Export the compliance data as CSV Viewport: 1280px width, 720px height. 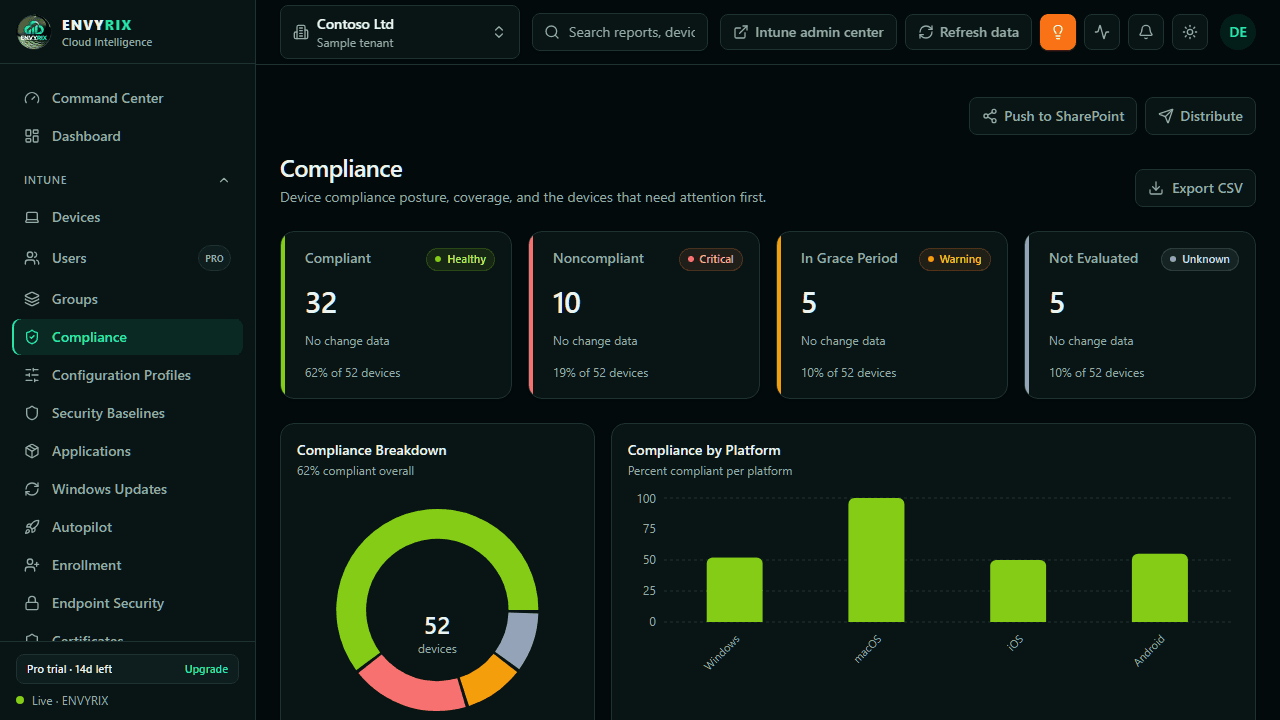coord(1195,188)
